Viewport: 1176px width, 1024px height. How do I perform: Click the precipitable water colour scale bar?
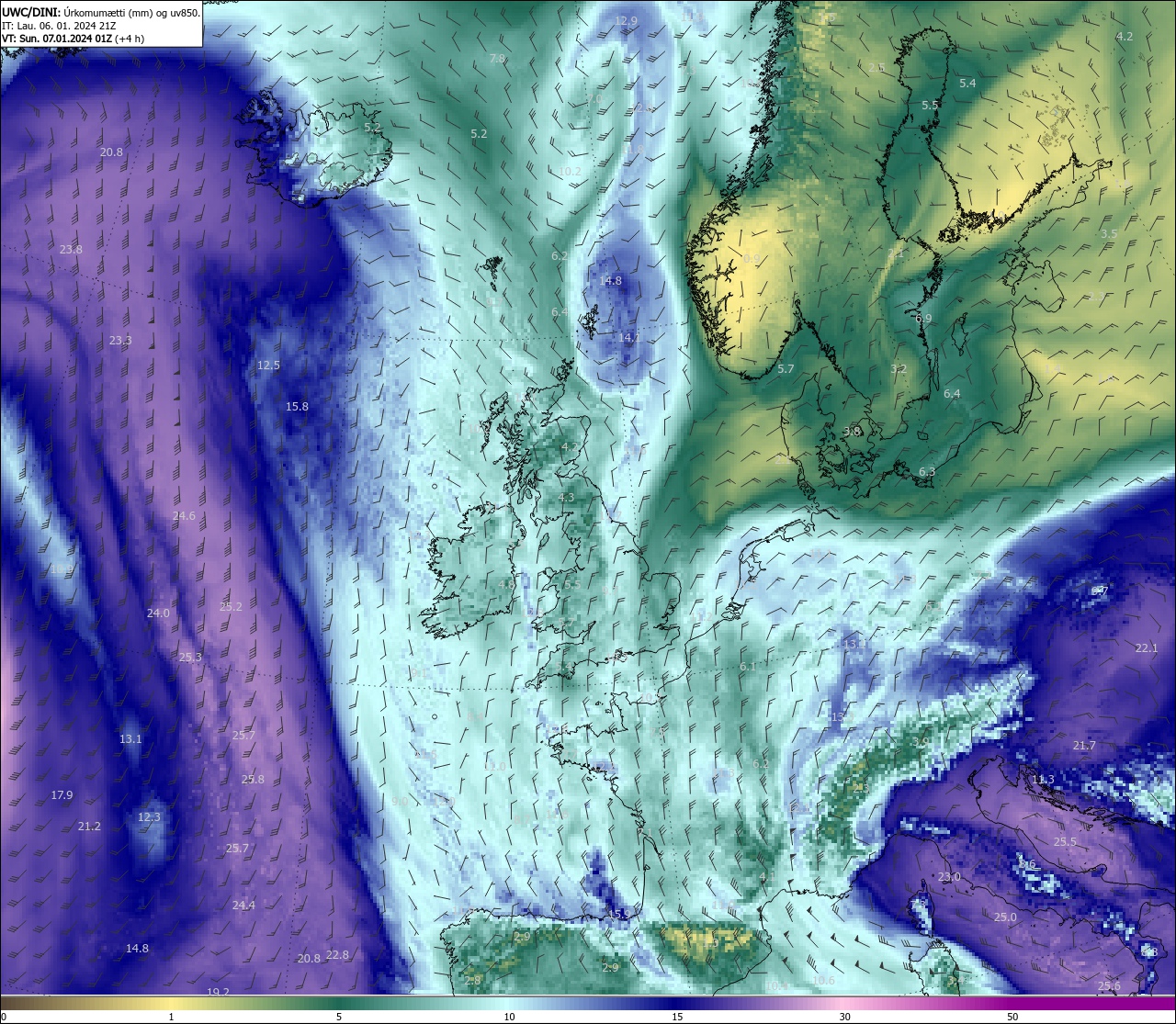pos(588,1003)
